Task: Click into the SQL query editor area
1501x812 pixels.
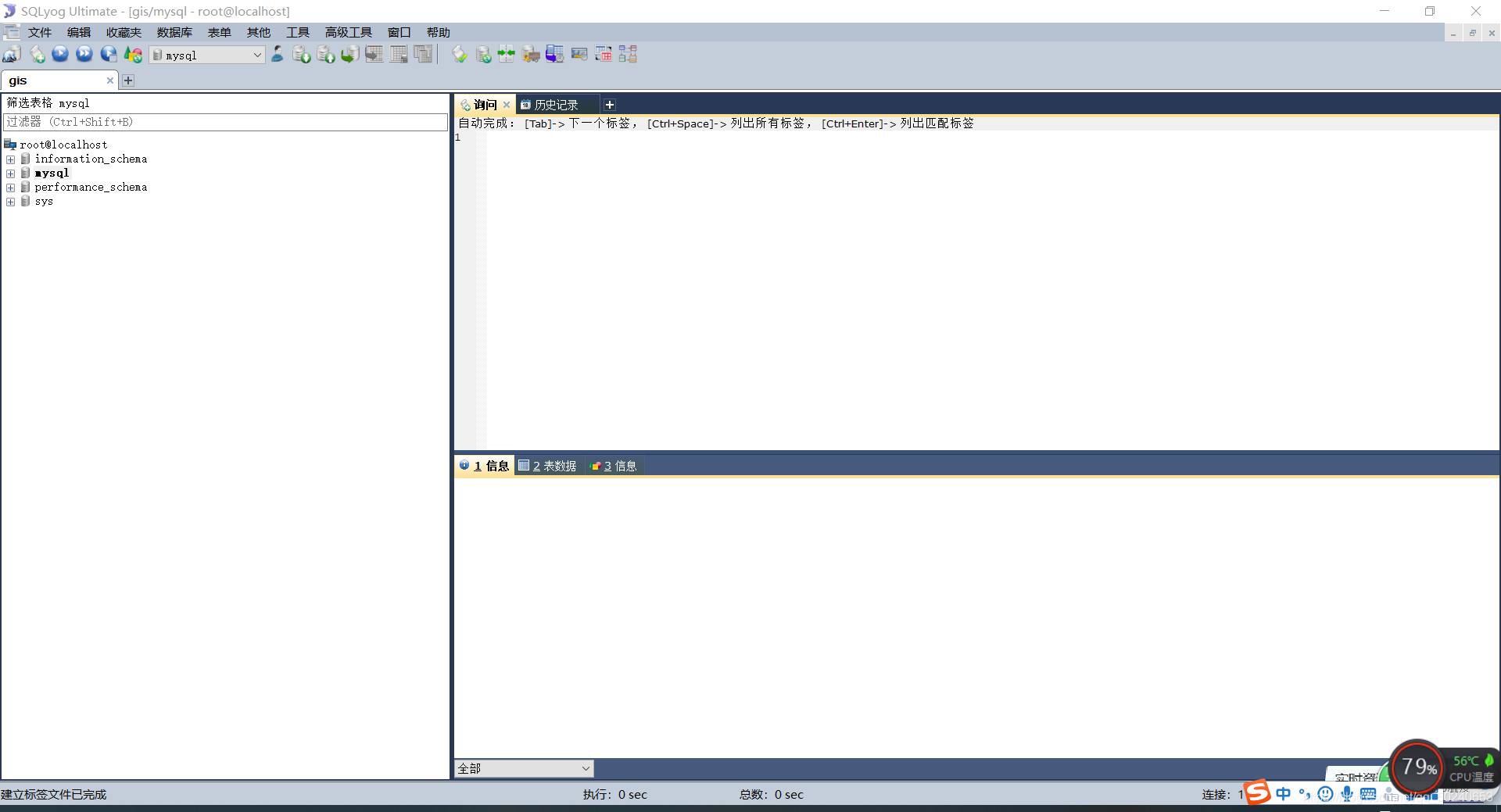Action: (x=991, y=289)
